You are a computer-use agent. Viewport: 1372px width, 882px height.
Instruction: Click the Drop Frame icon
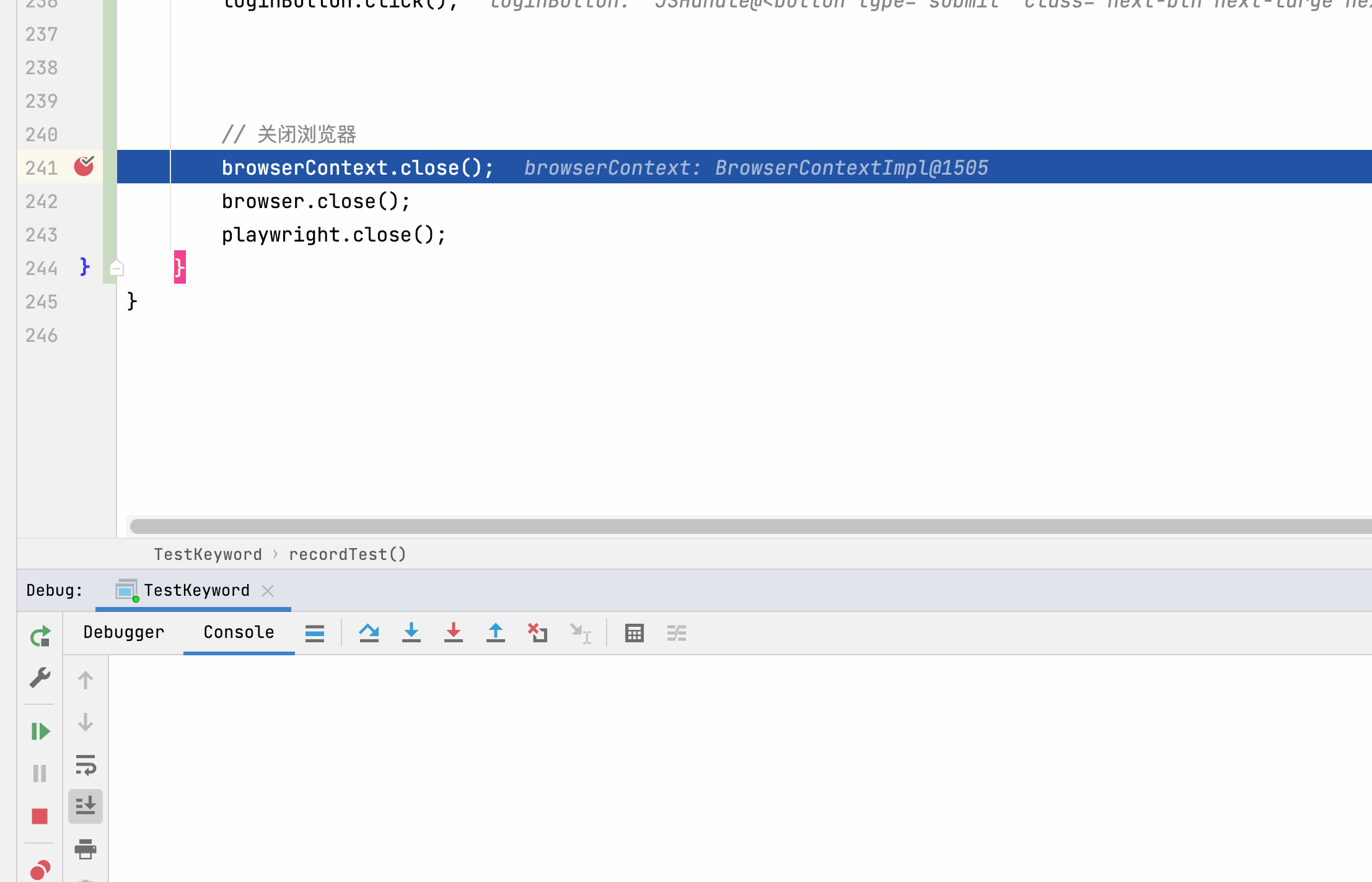(537, 632)
